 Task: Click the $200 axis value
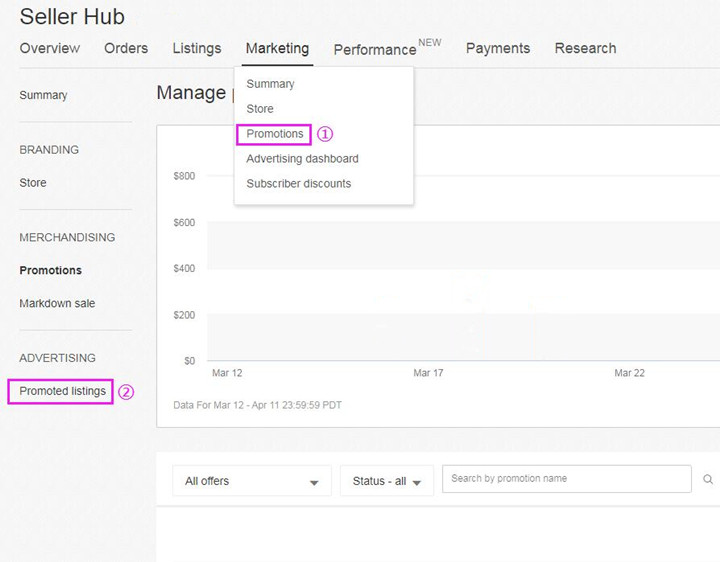coord(184,315)
